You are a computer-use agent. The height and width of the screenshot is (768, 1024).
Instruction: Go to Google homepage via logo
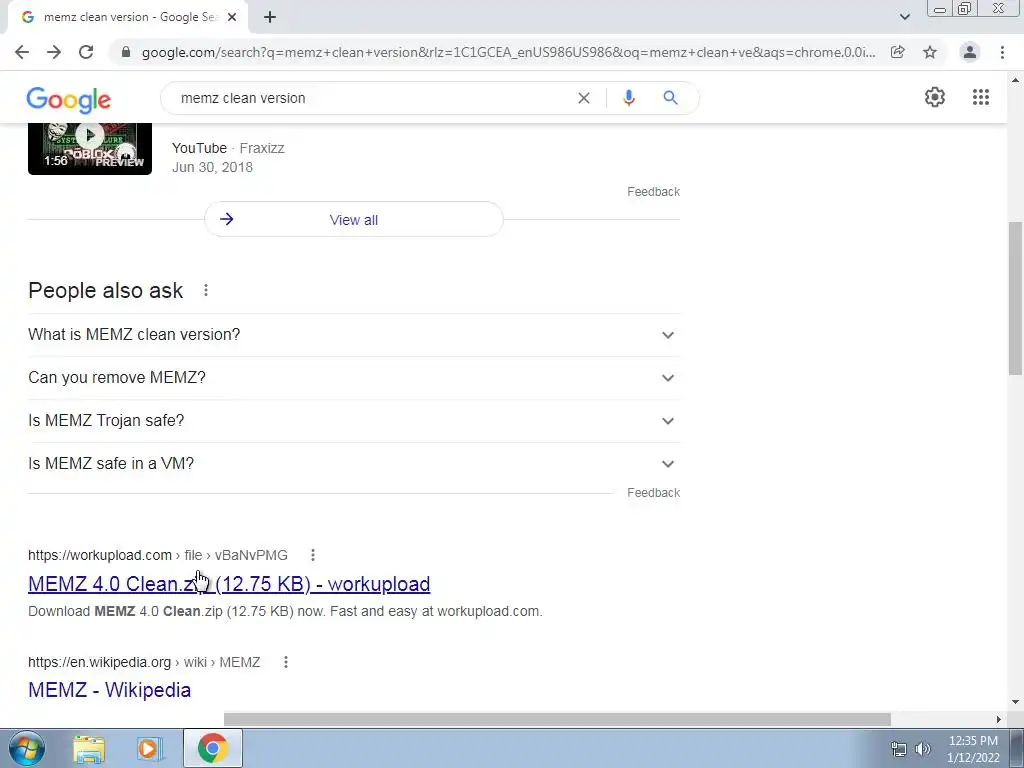pos(69,99)
